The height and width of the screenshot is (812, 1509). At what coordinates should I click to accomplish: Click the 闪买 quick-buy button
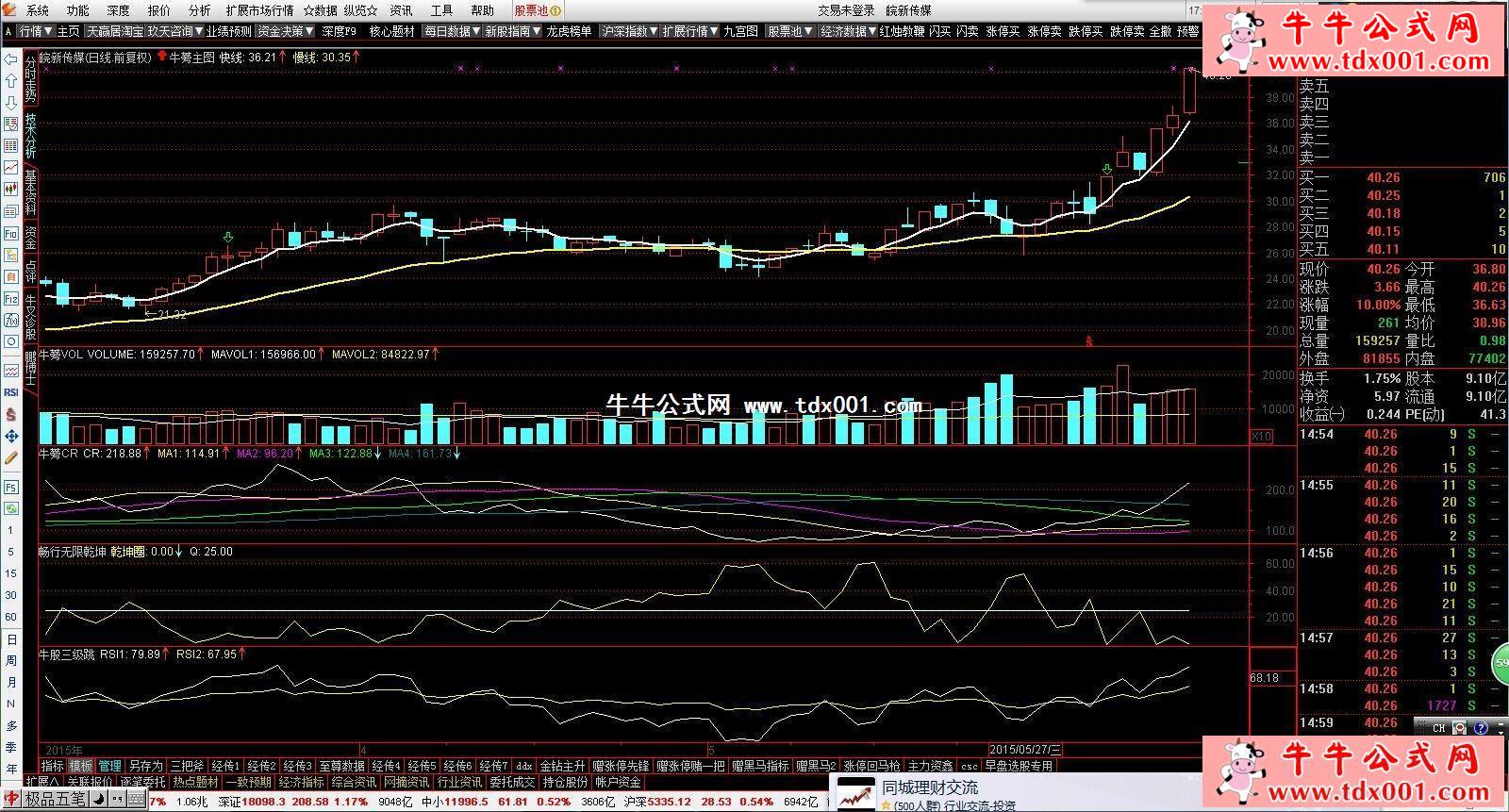tap(940, 31)
